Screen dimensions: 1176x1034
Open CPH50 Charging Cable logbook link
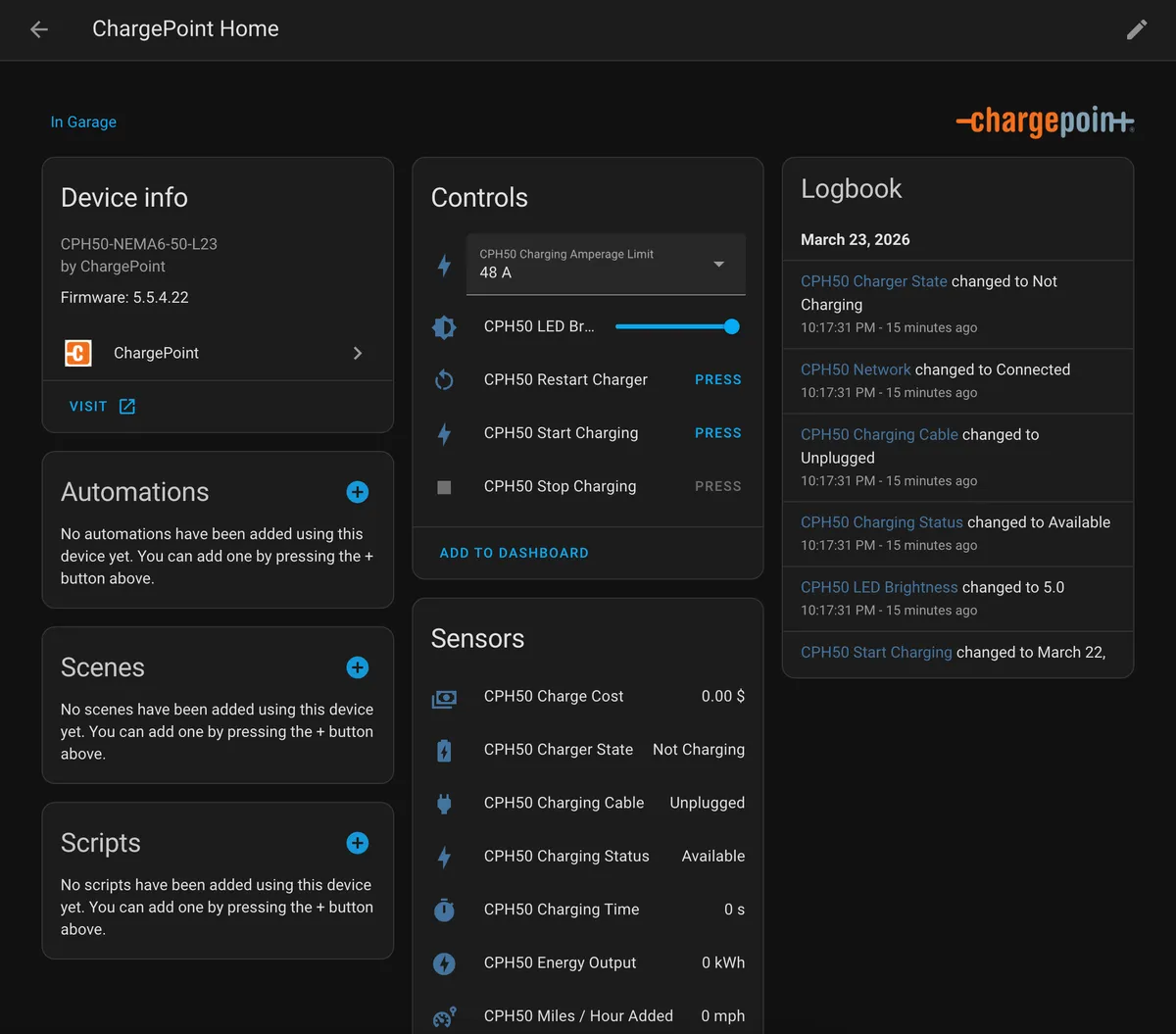(x=879, y=434)
